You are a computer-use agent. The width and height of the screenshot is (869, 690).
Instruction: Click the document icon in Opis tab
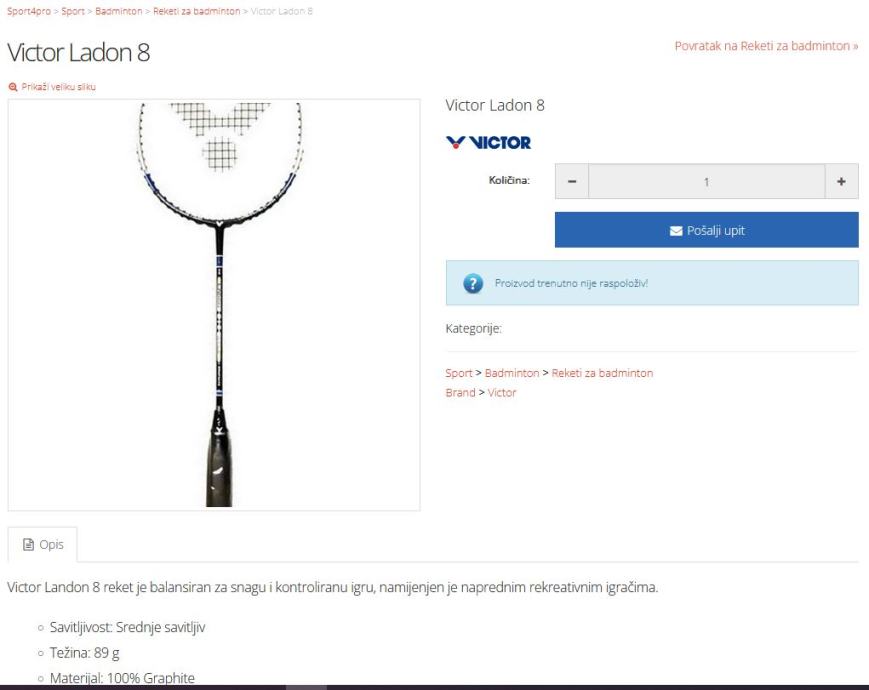(28, 545)
